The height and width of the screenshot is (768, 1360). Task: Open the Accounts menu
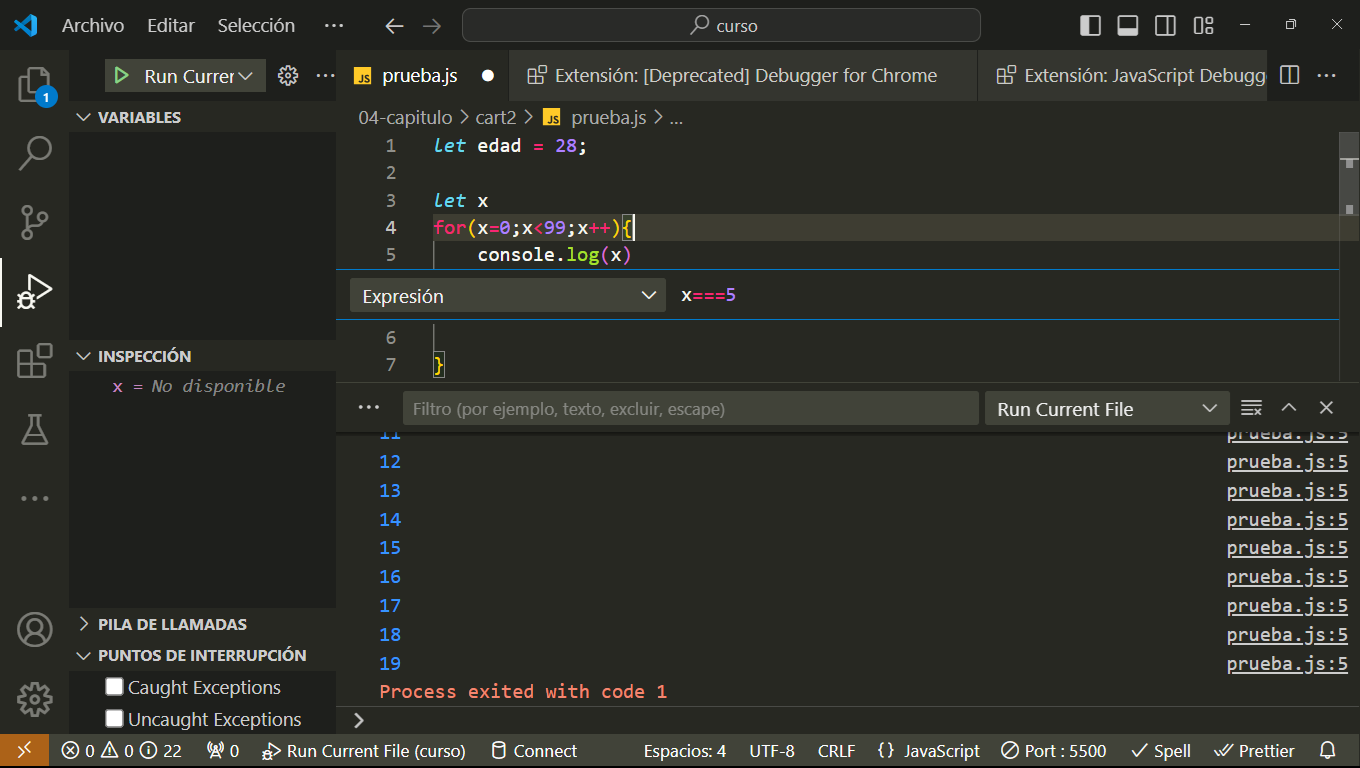tap(35, 630)
